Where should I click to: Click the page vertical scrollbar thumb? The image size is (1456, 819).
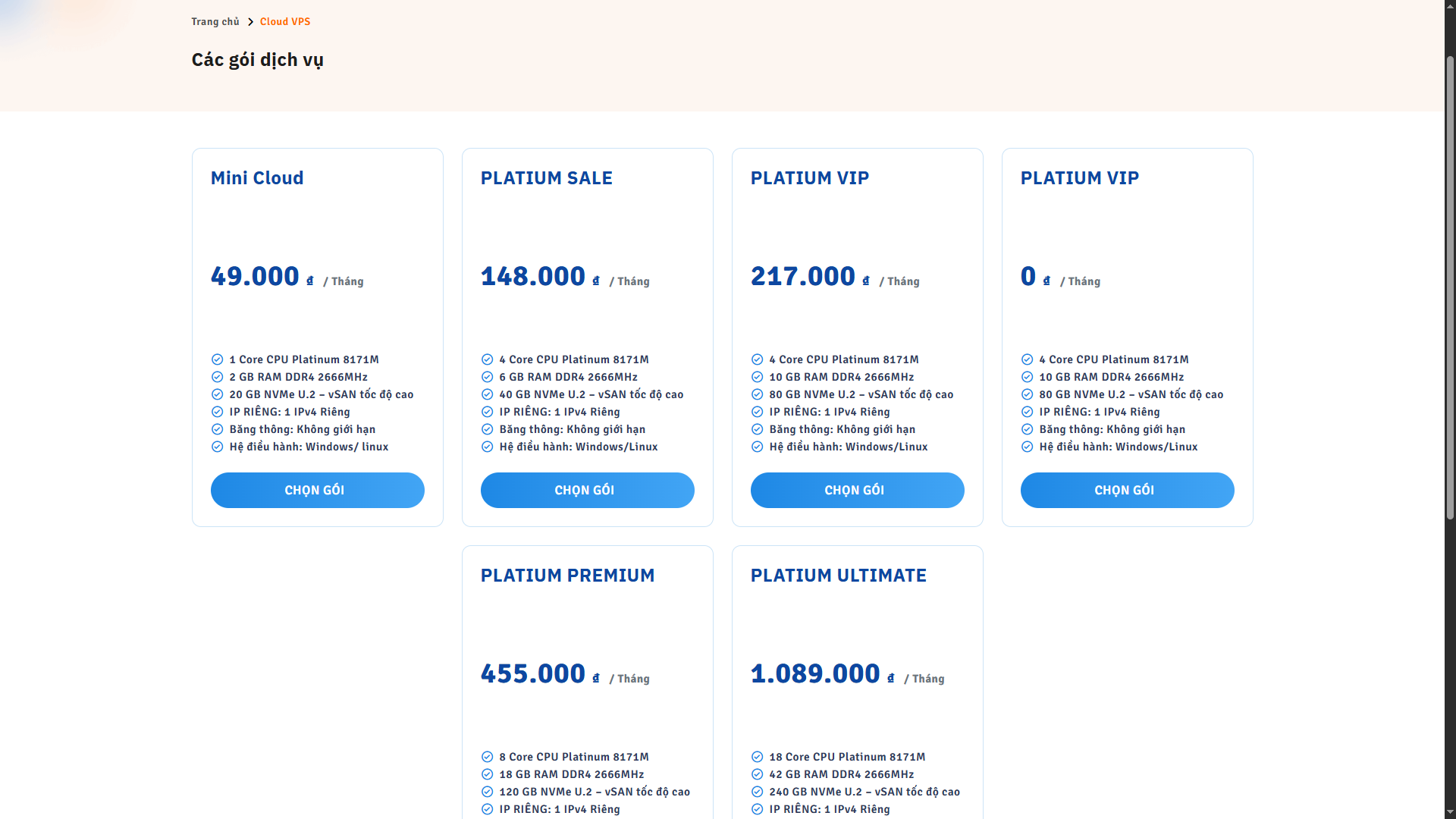pyautogui.click(x=1450, y=288)
